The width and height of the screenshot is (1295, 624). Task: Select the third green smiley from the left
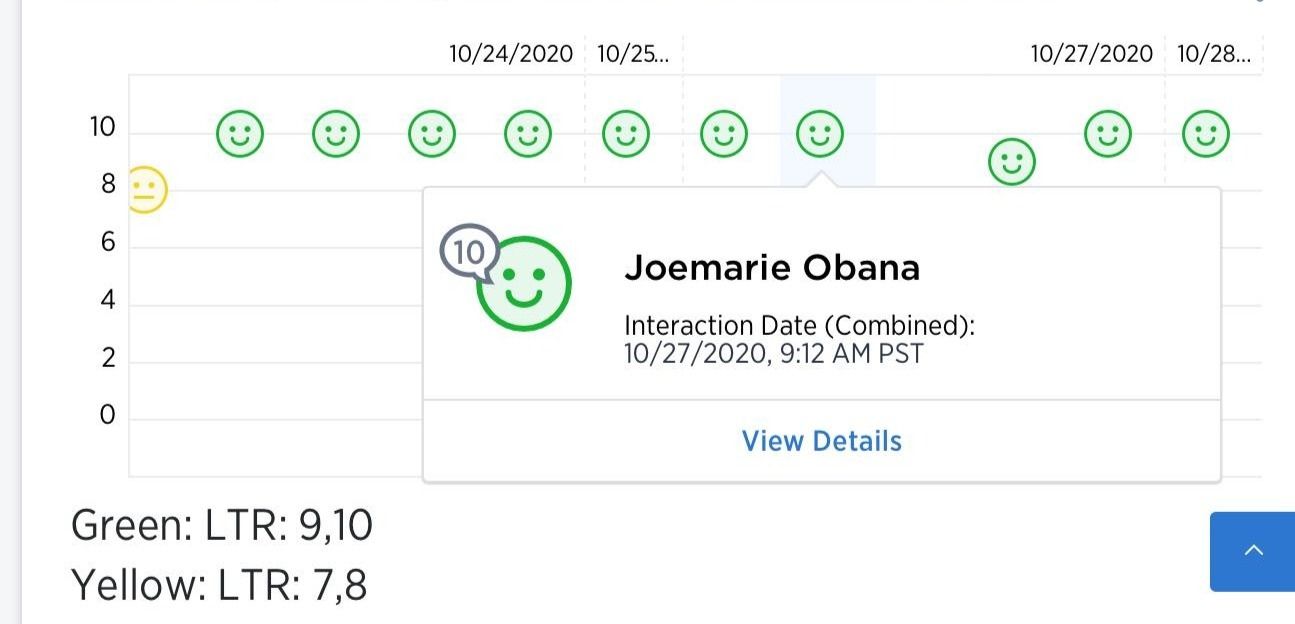click(x=432, y=133)
